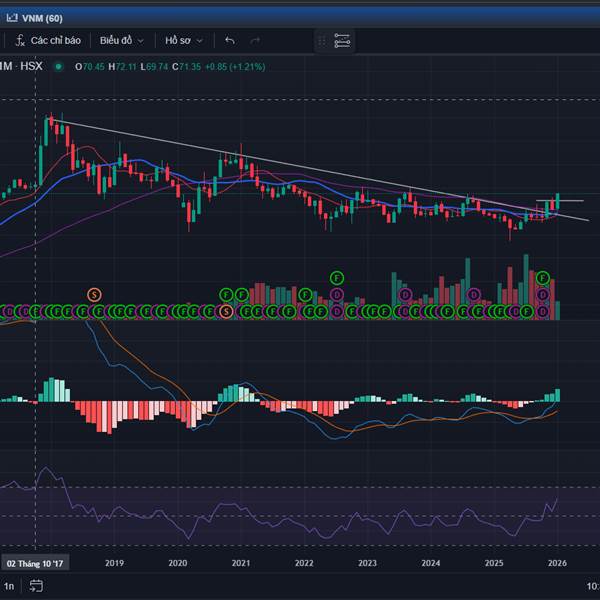
Task: Open chart settings sliders icon
Action: tap(342, 41)
